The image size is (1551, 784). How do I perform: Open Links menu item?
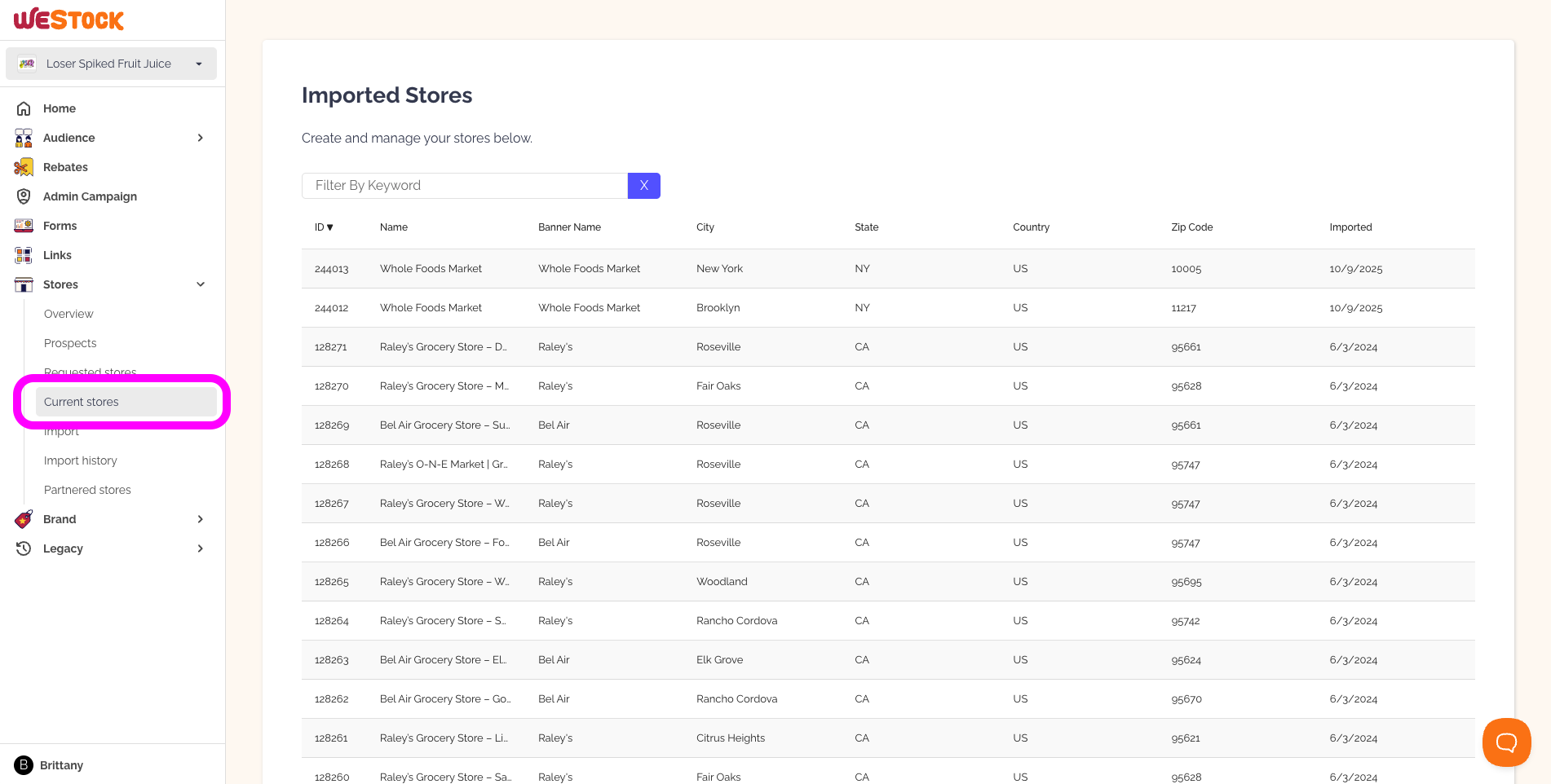coord(57,255)
